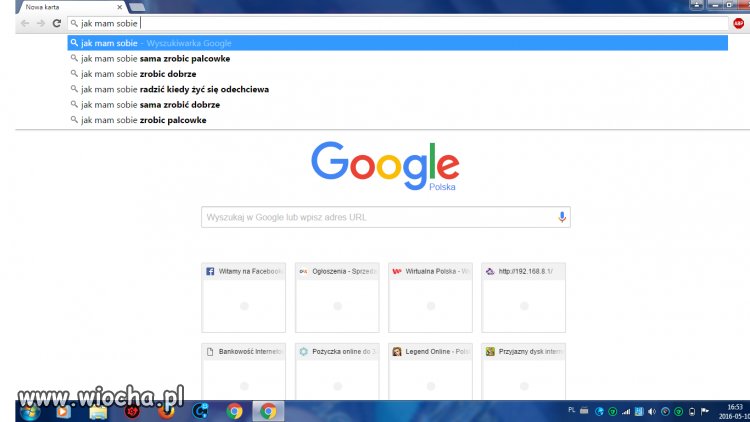The height and width of the screenshot is (422, 750).
Task: Open Windows Explorer from the taskbar
Action: point(98,411)
